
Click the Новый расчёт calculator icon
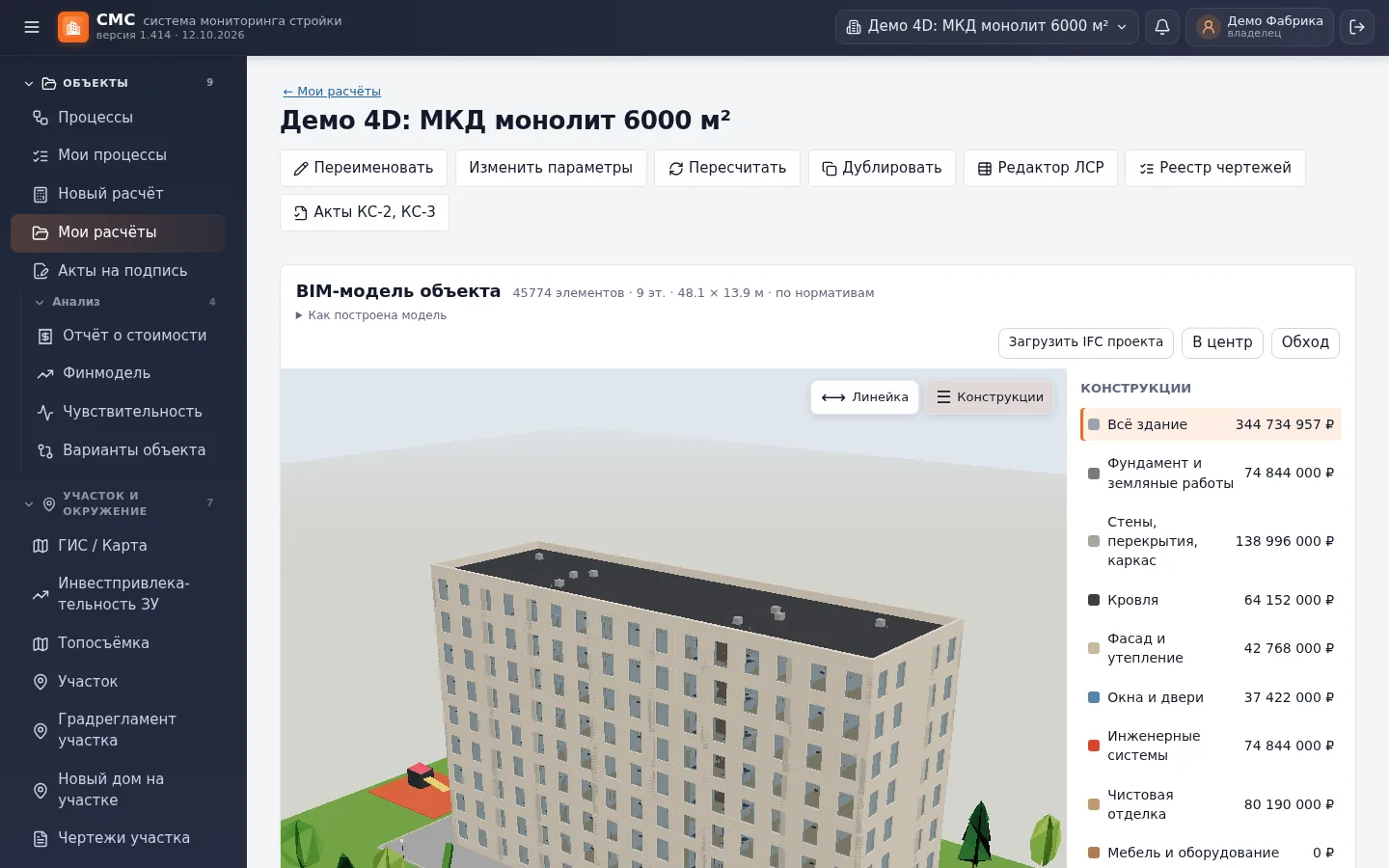point(41,195)
